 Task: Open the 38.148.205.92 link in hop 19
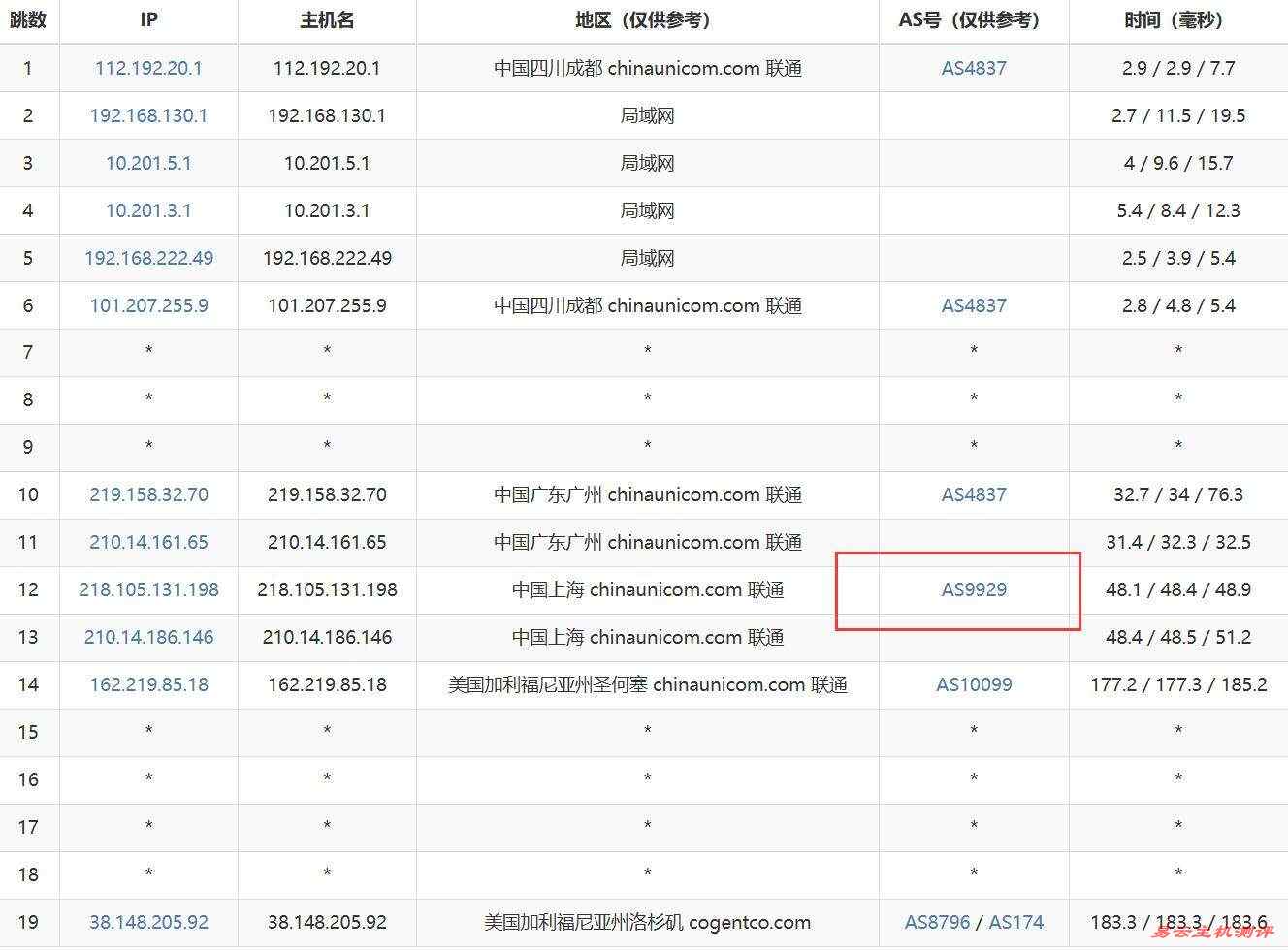(x=148, y=922)
